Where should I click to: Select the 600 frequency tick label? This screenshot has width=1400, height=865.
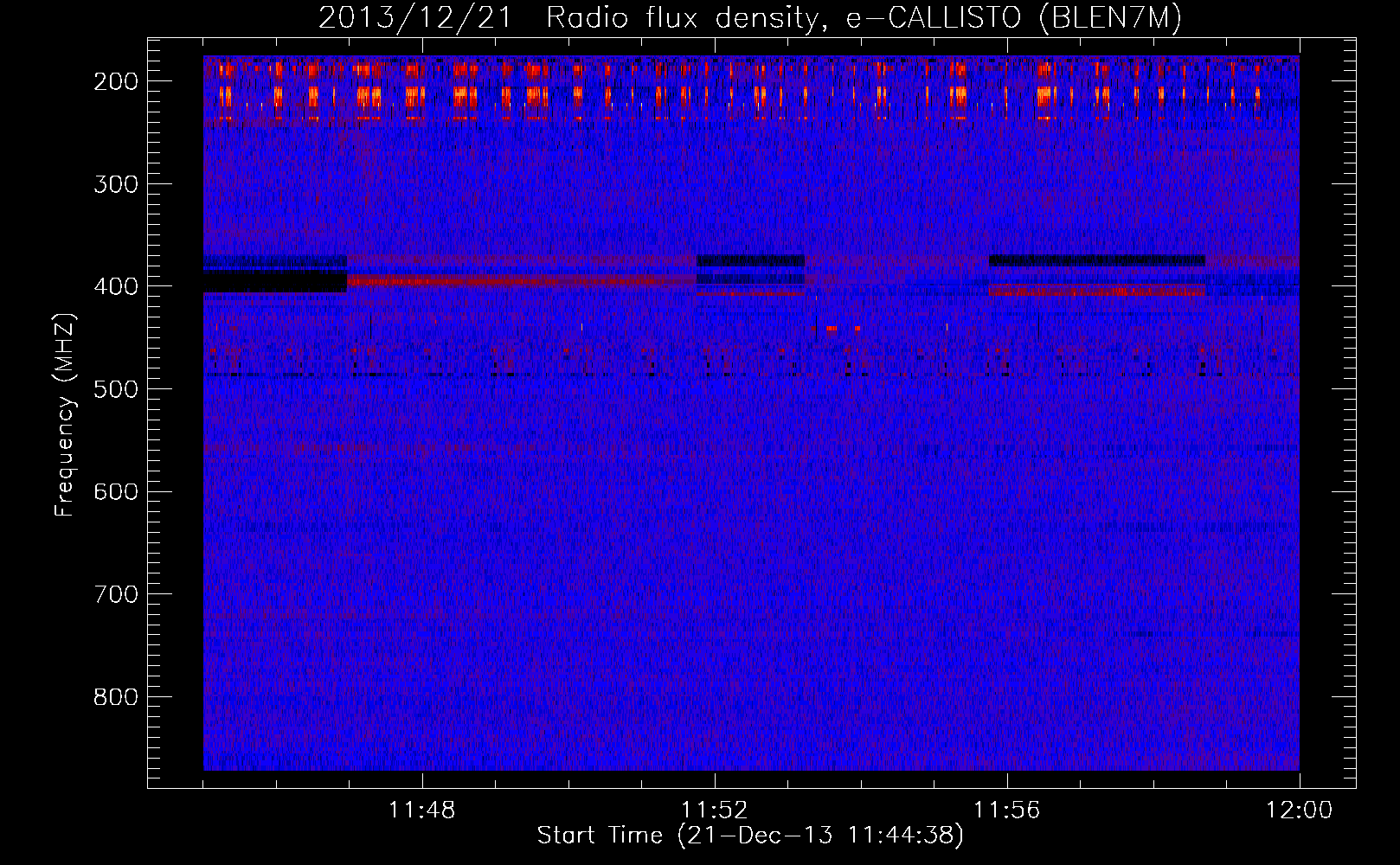pyautogui.click(x=116, y=491)
